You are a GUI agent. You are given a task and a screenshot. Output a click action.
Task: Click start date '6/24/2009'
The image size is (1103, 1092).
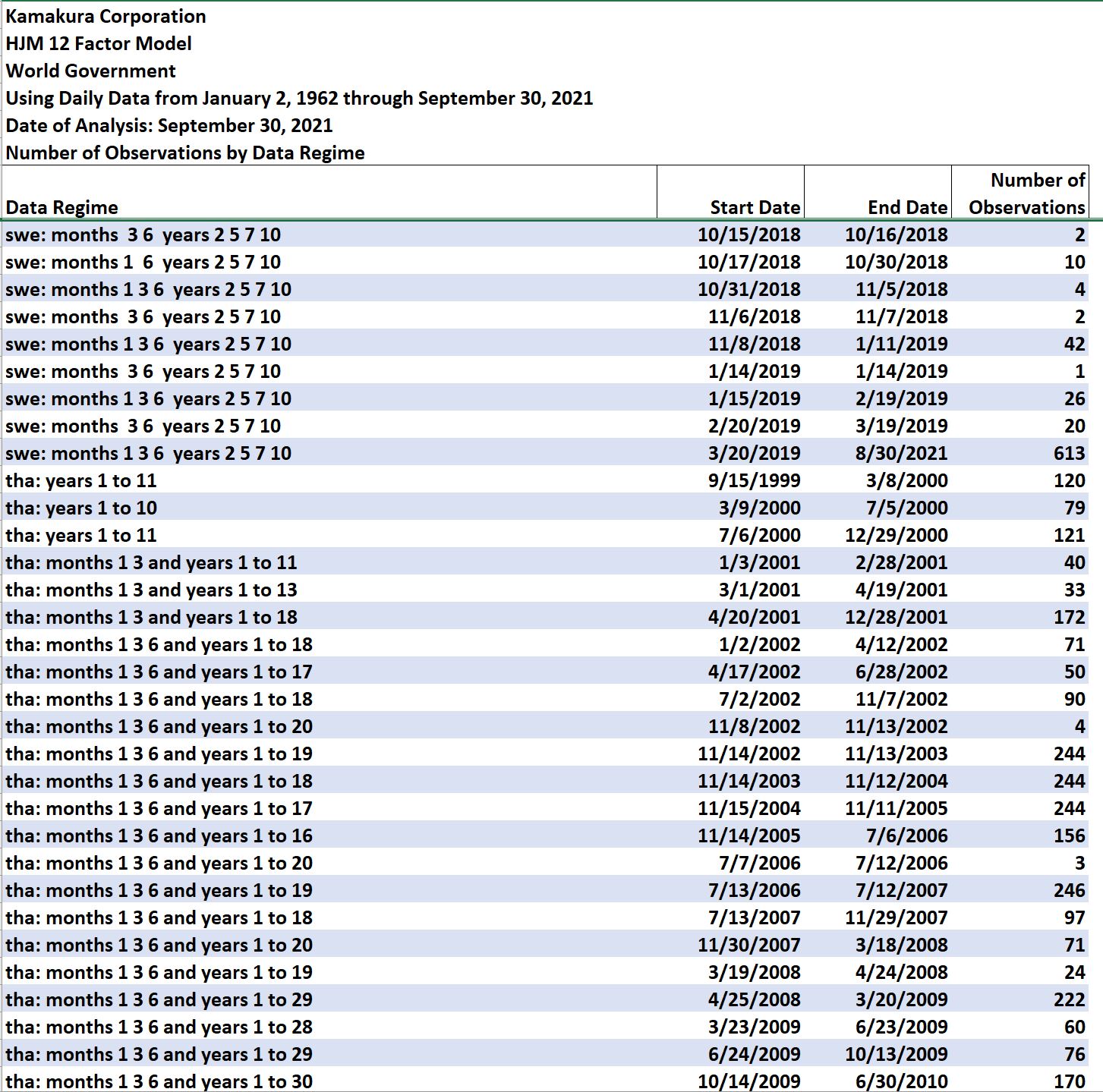(754, 1055)
